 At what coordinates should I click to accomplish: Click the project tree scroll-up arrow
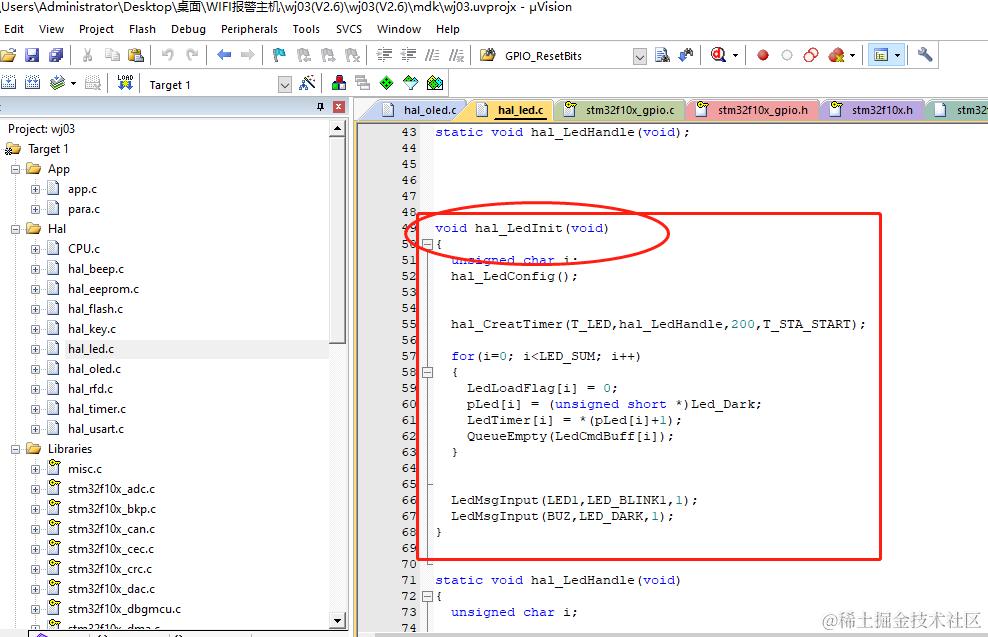click(338, 129)
